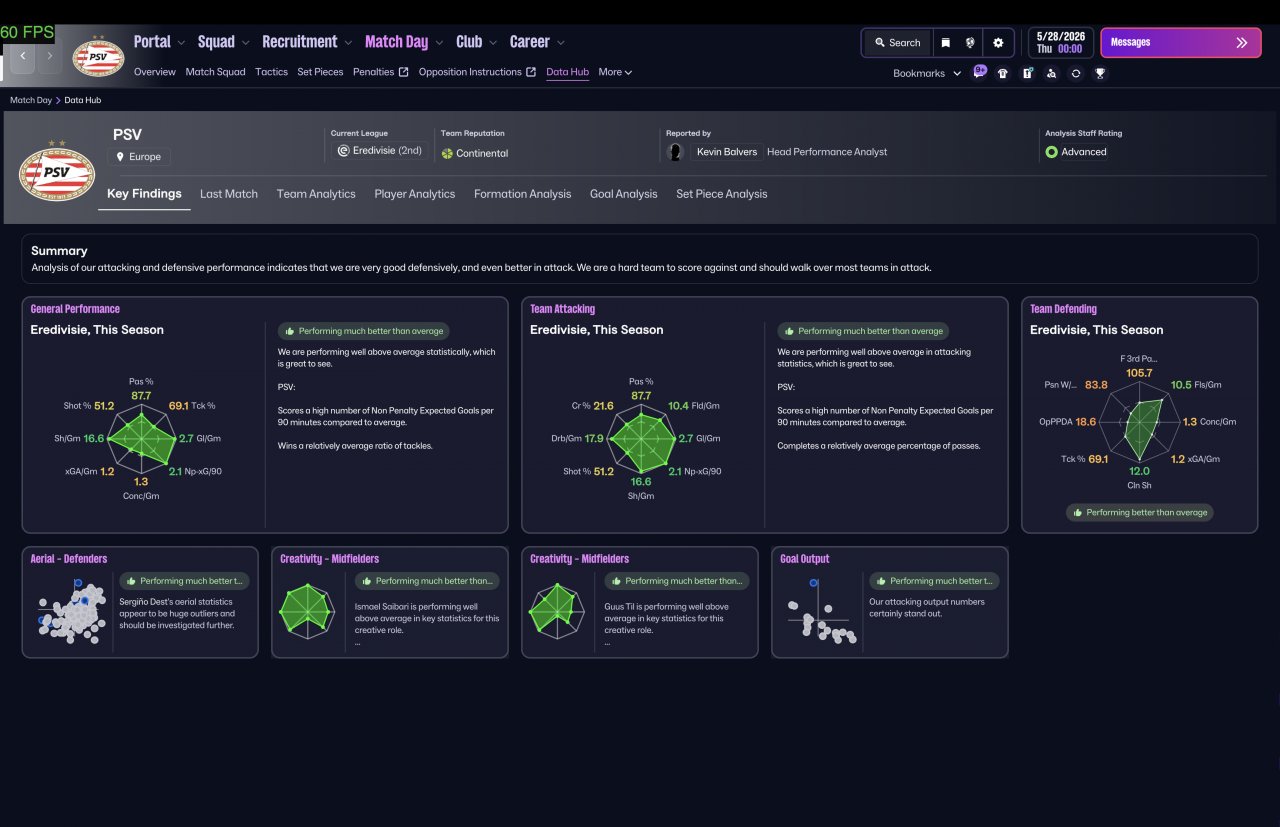Switch to the Key Findings tab

144,194
